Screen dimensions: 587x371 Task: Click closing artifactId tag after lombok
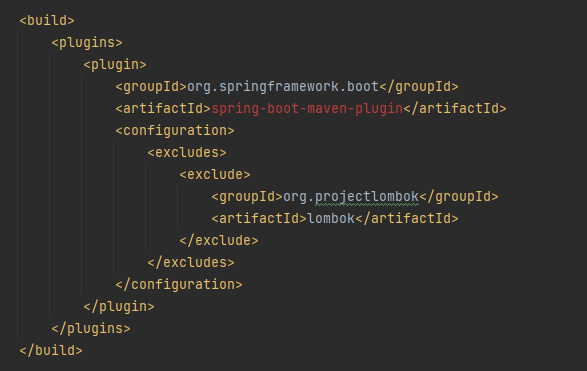click(x=407, y=219)
